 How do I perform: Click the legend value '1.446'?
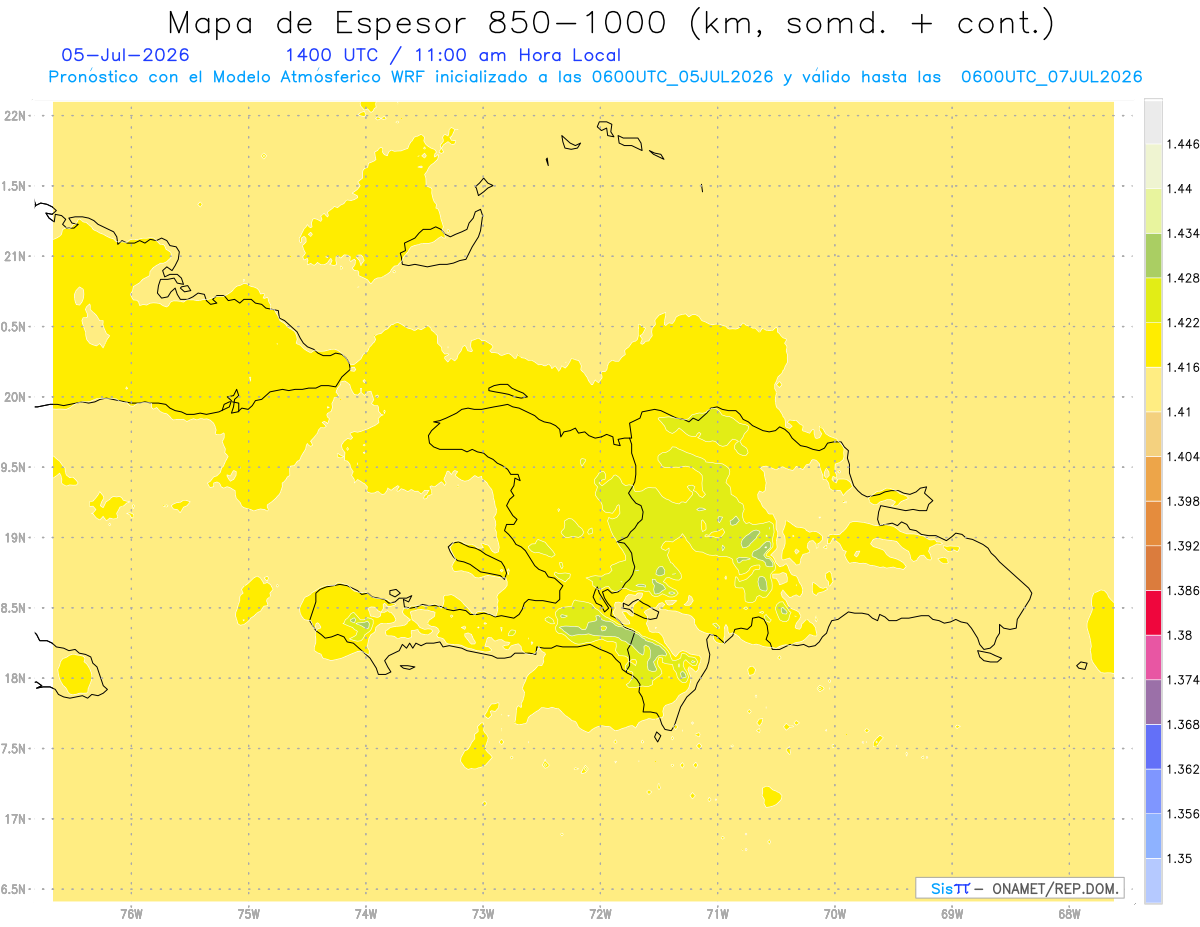1182,144
